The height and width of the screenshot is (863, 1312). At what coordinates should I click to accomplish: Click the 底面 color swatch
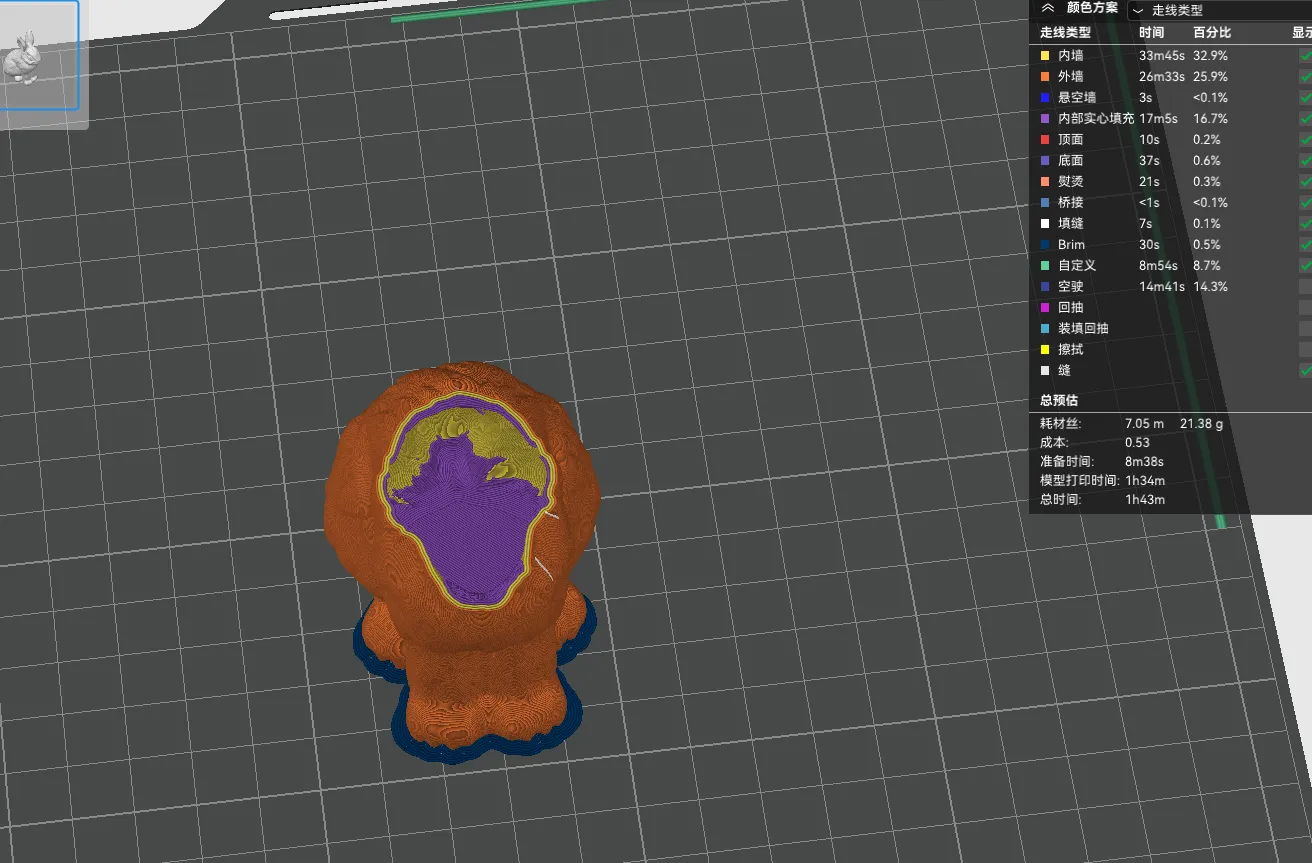click(x=1046, y=161)
